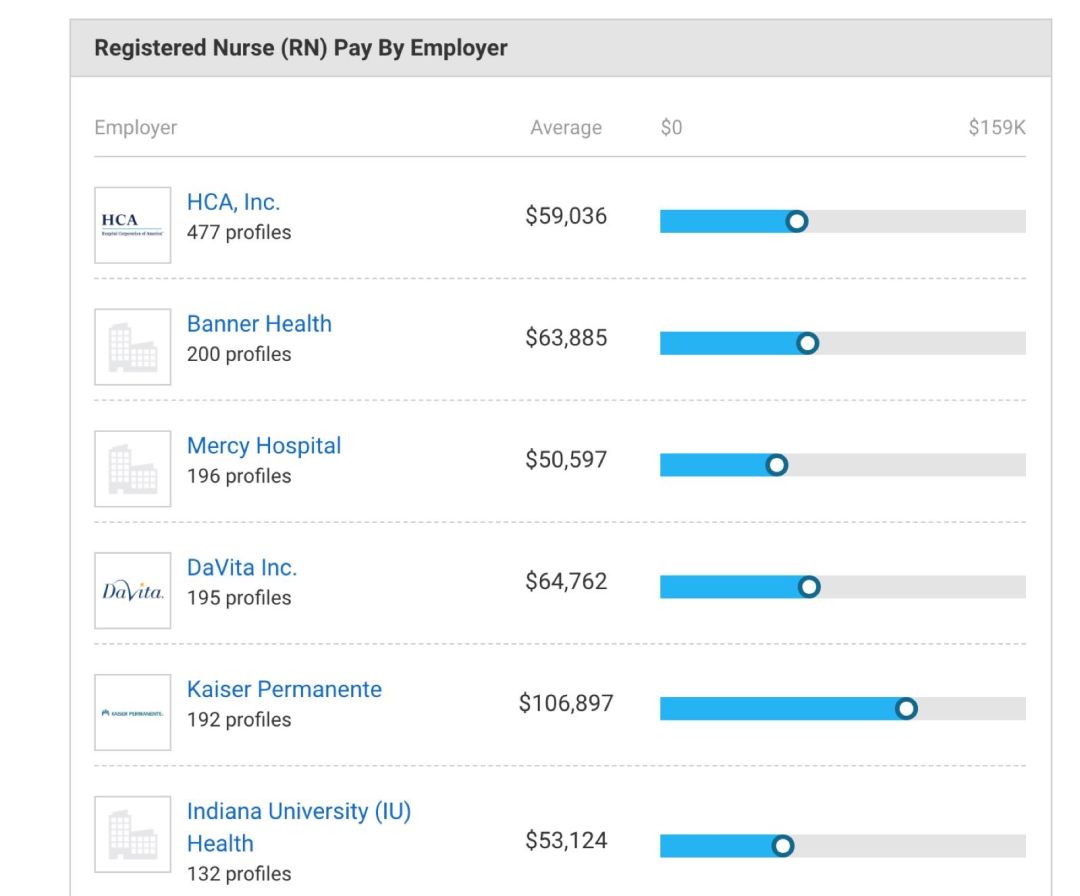
Task: Click the 192 profiles text
Action: 239,720
